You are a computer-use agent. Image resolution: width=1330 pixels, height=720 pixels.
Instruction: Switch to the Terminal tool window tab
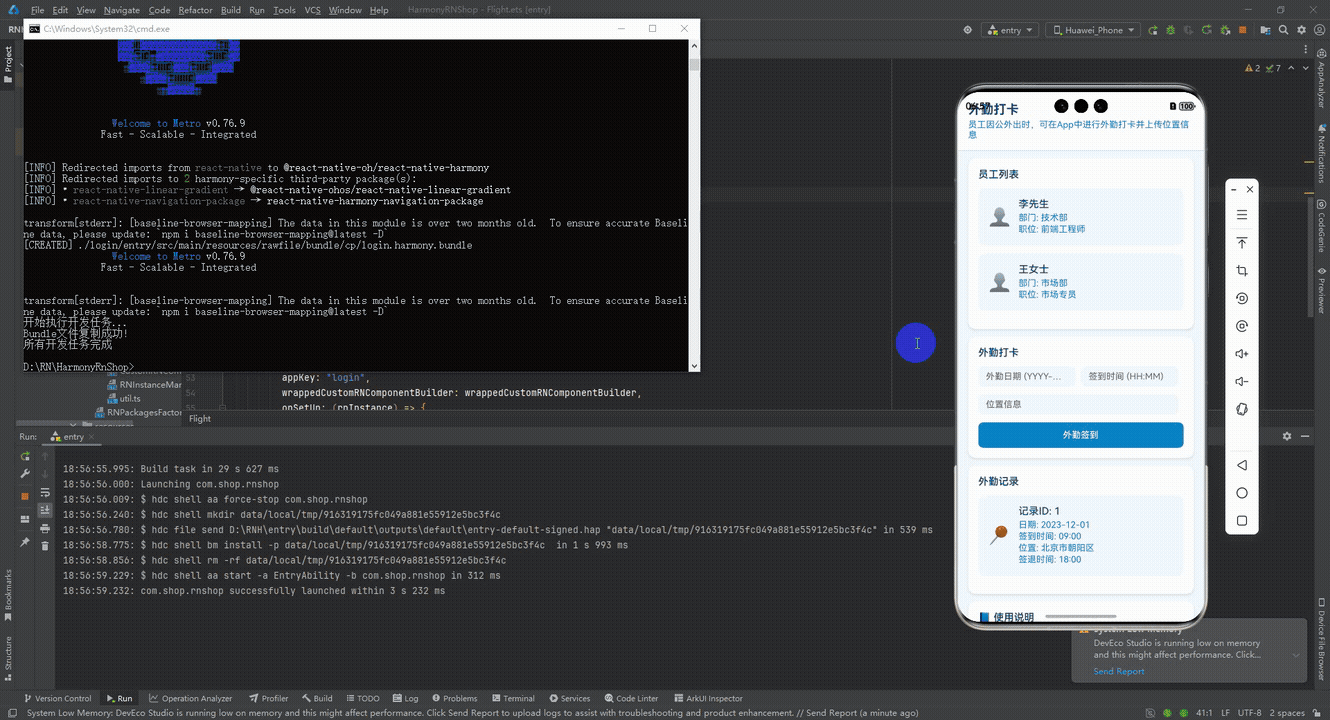point(512,698)
